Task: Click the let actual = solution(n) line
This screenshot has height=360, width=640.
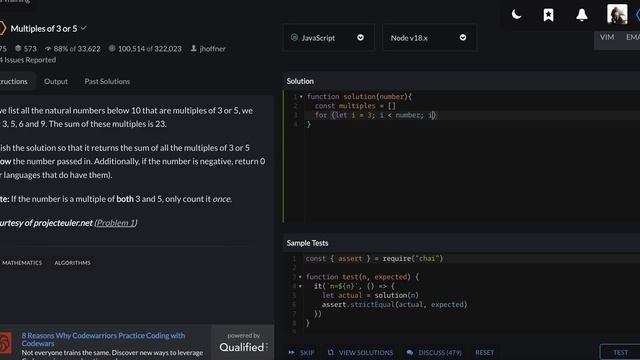Action: pos(370,296)
